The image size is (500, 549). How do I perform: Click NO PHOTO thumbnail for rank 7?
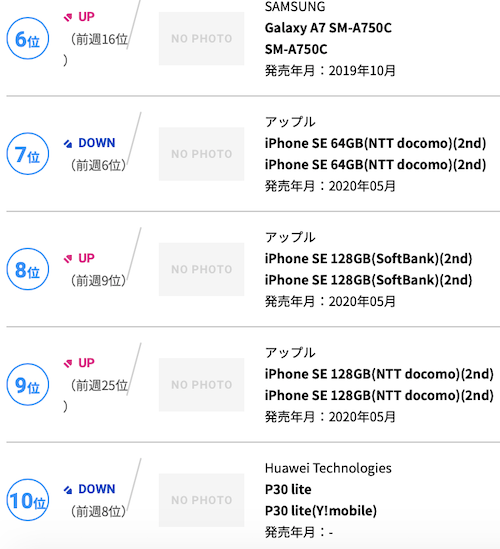(201, 154)
